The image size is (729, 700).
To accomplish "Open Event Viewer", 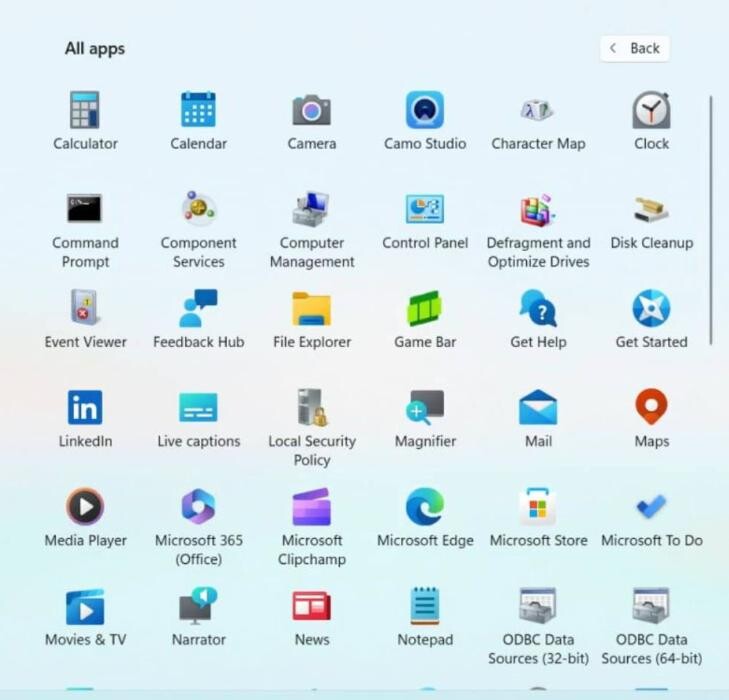I will (x=85, y=309).
